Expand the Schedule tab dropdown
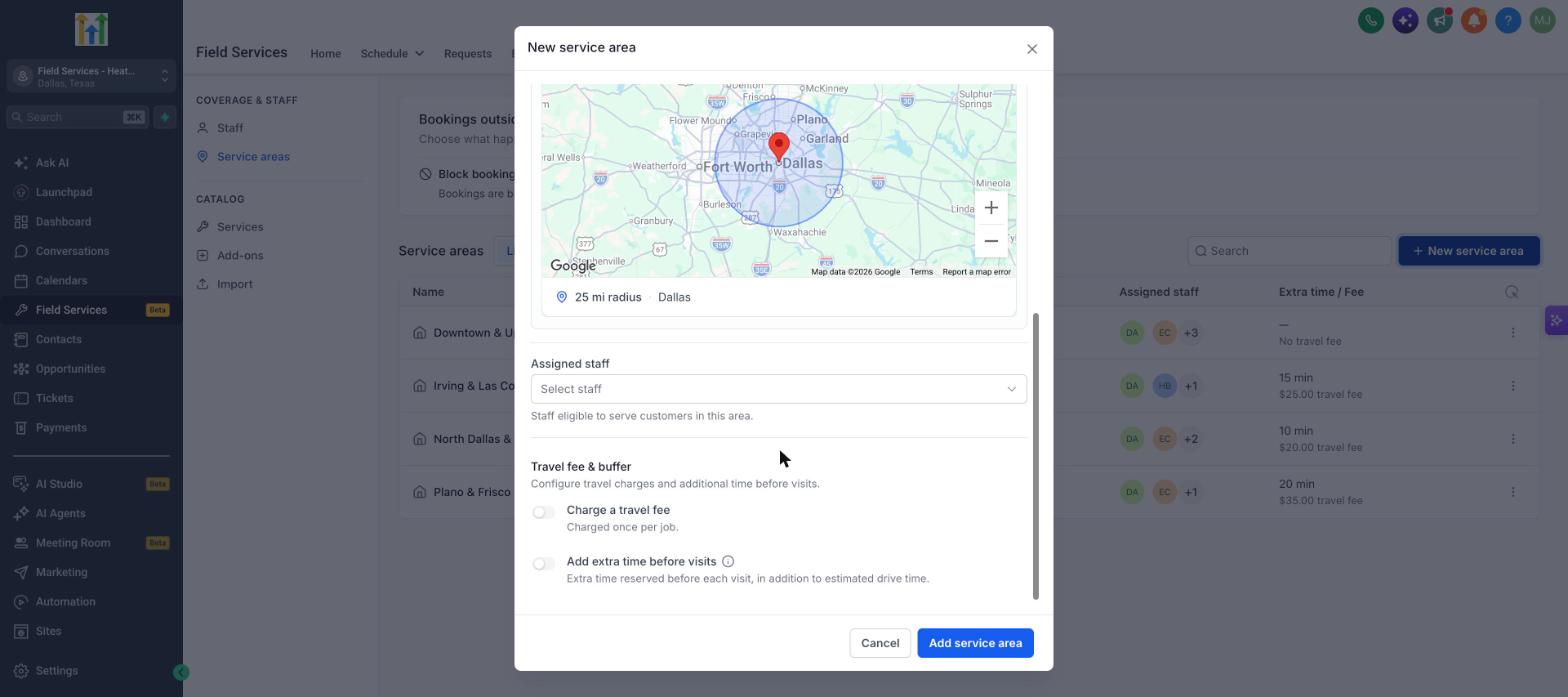This screenshot has height=697, width=1568. [392, 54]
